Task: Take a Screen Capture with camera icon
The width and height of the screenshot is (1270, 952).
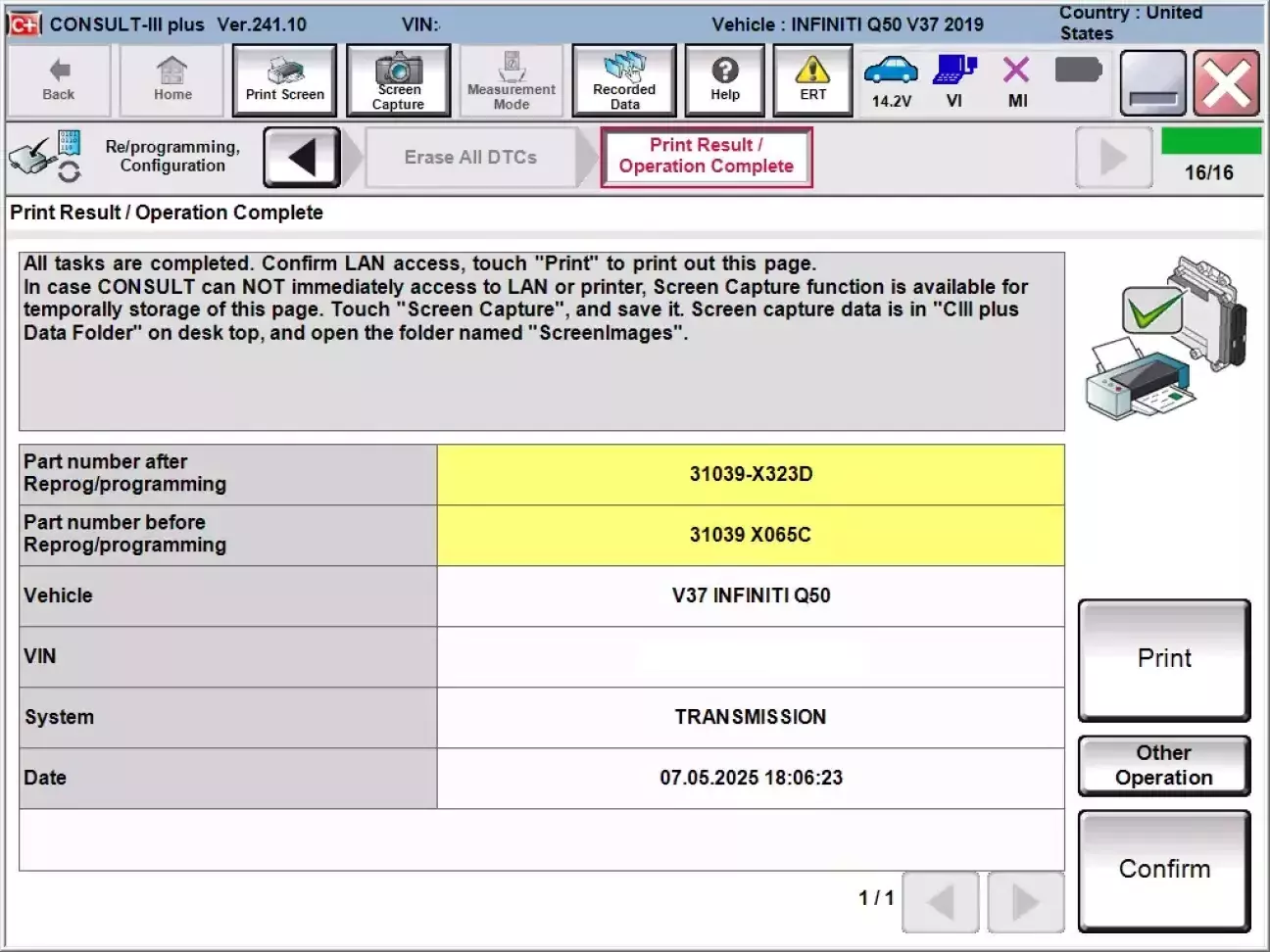Action: (398, 80)
